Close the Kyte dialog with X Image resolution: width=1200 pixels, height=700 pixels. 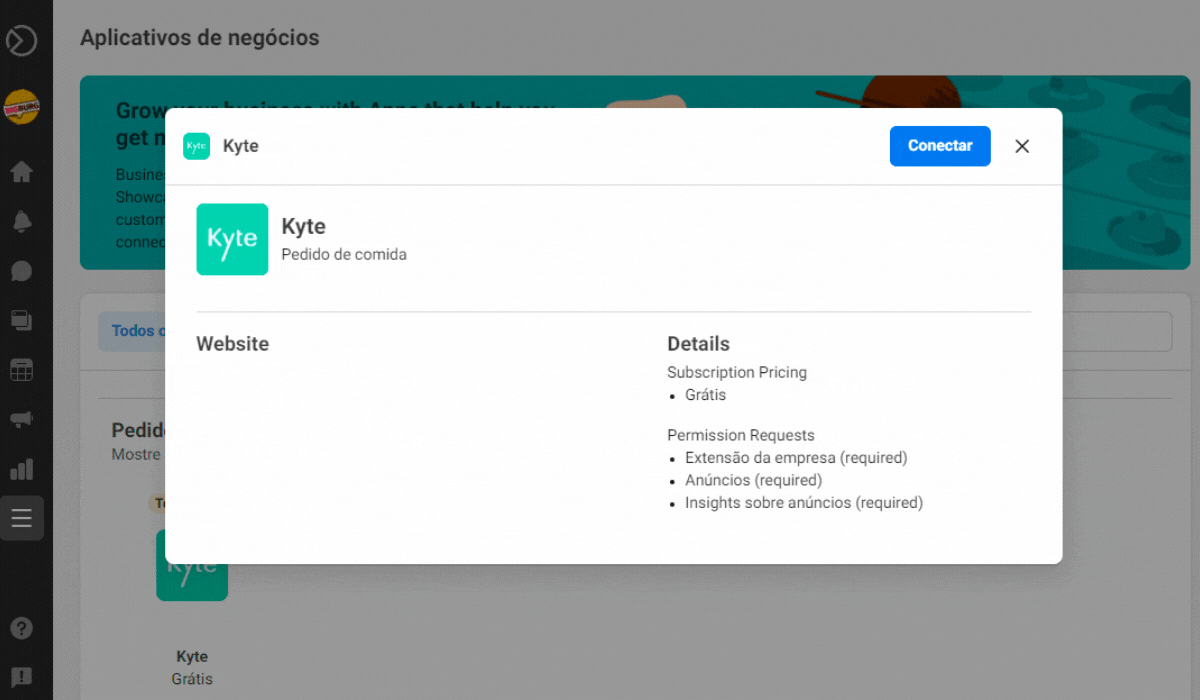tap(1022, 146)
